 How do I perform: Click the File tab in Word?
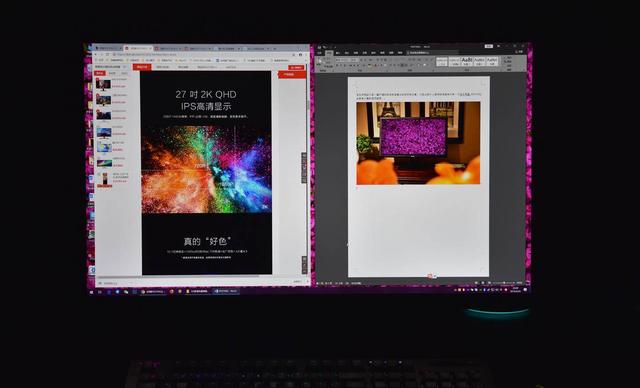pyautogui.click(x=320, y=53)
